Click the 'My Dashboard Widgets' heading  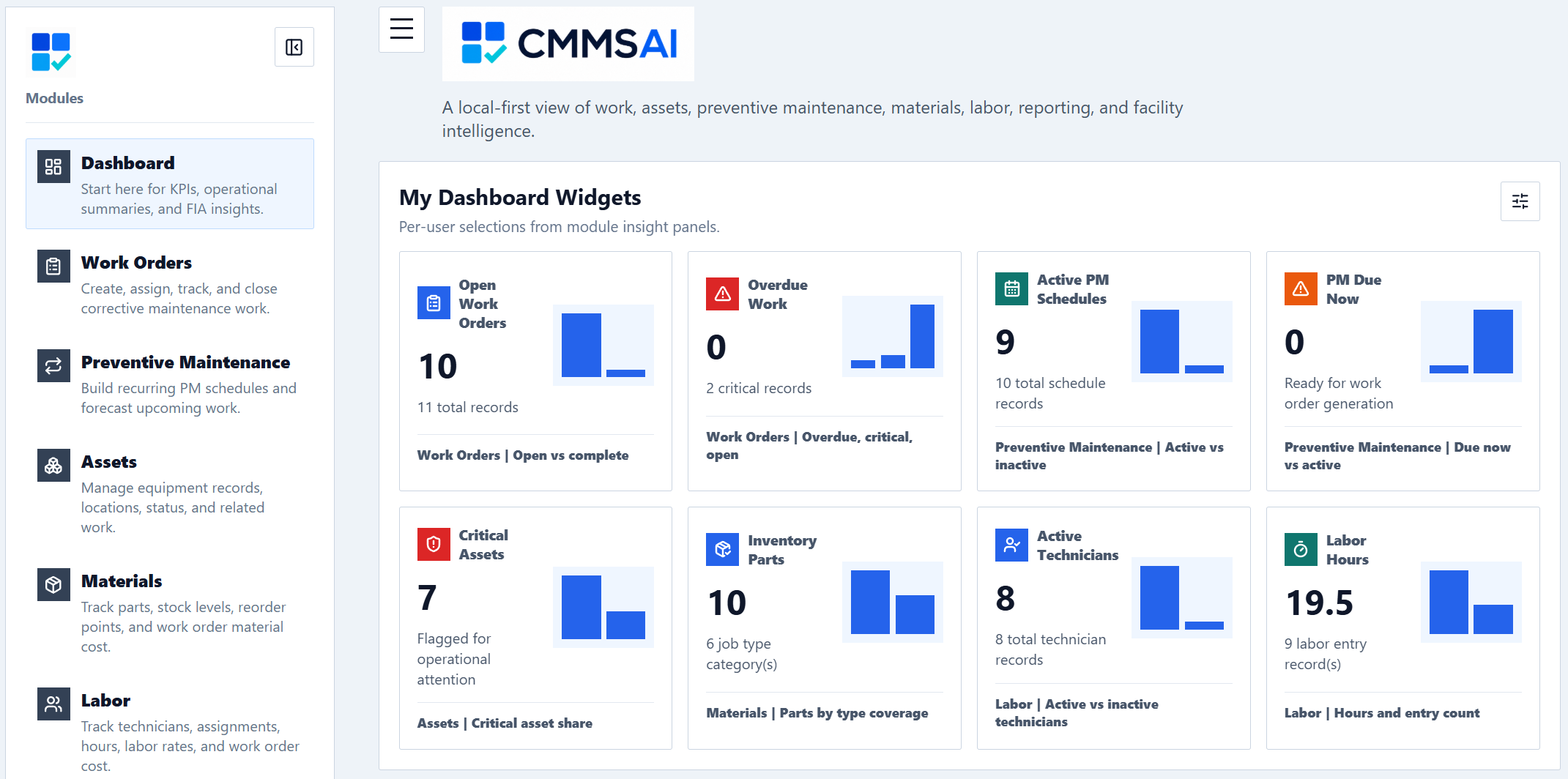click(520, 198)
